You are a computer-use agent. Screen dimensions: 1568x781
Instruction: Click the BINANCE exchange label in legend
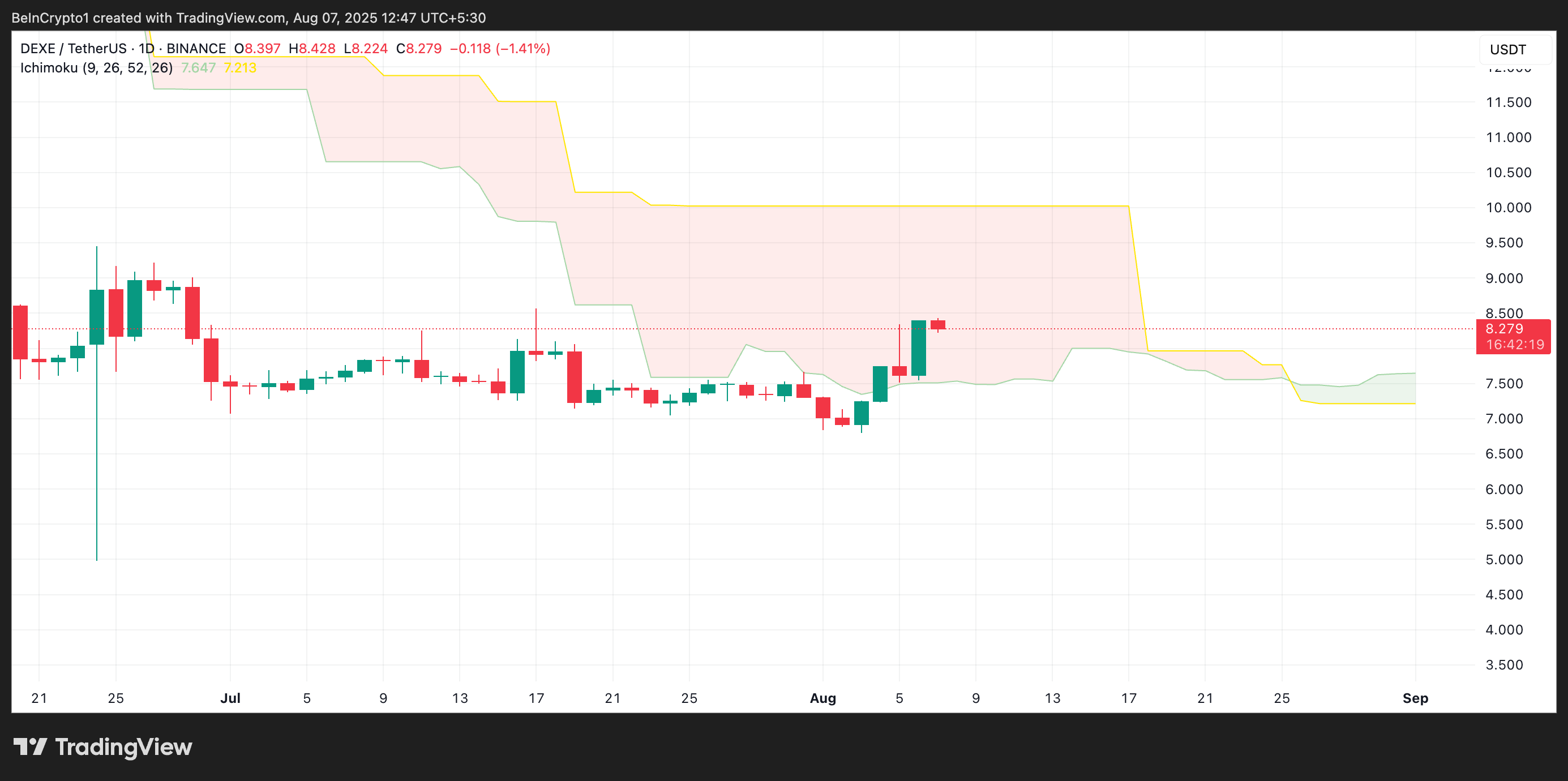click(196, 49)
